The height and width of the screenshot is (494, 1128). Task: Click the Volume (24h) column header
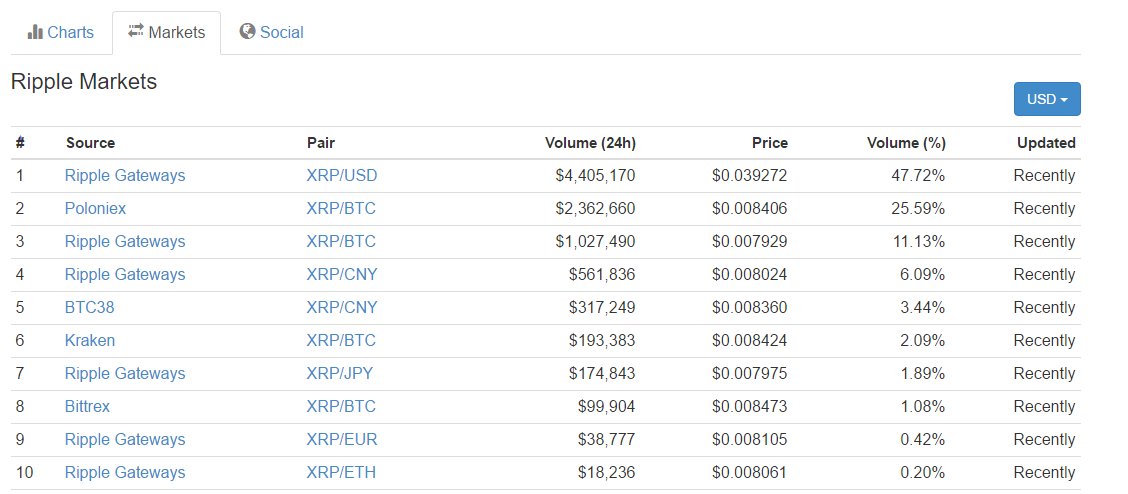(x=590, y=143)
